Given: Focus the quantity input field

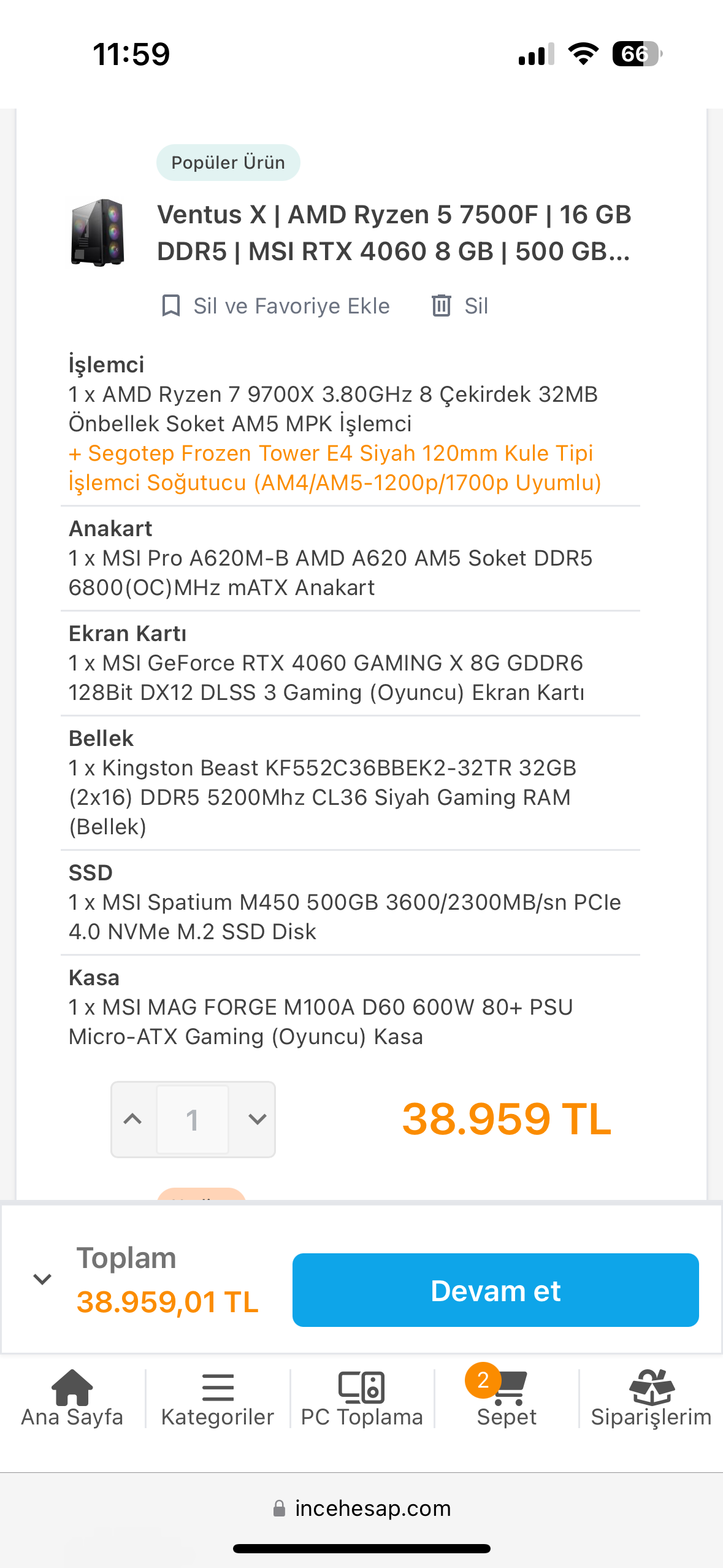Looking at the screenshot, I should click(x=193, y=1119).
